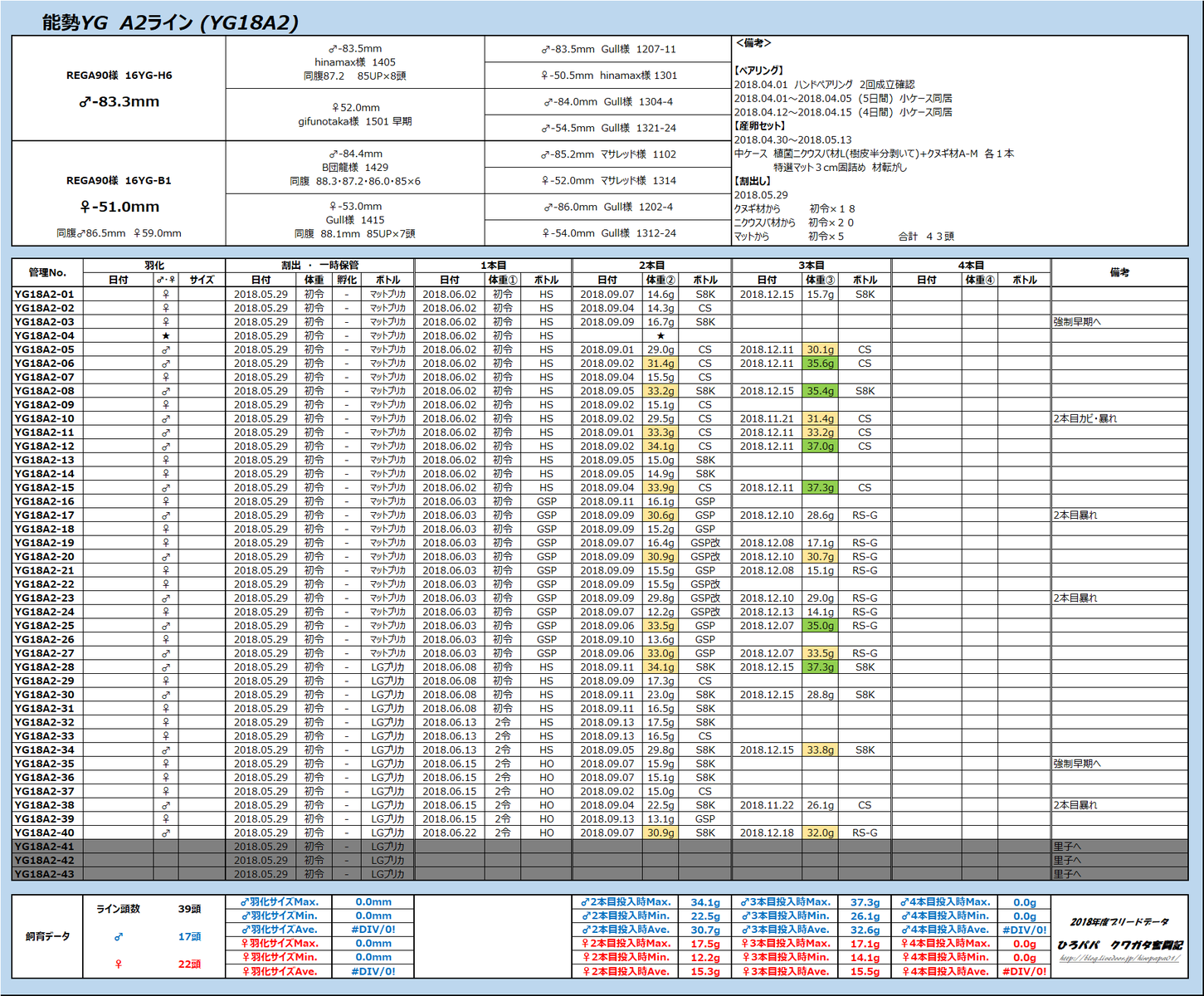1204x996 pixels.
Task: Select the 強制早期へ remark in row YG18A2-03
Action: [1077, 322]
